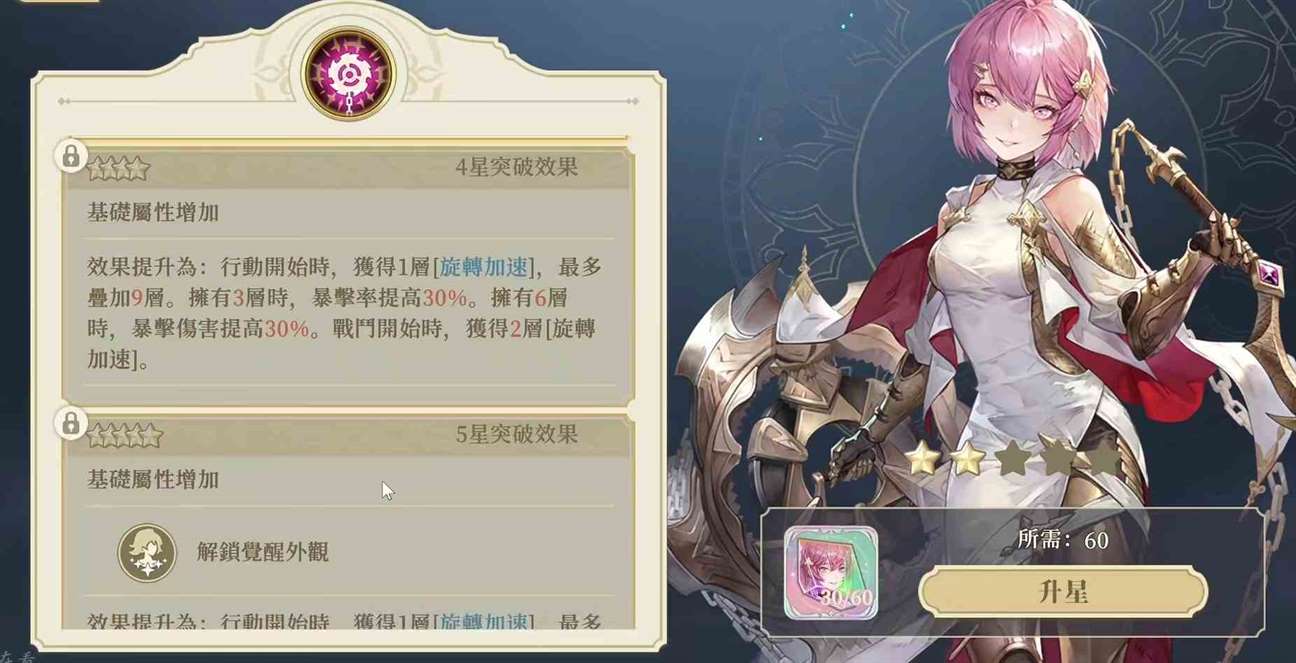Viewport: 1296px width, 663px height.
Task: Click the star rating icons beside 4星突破效果
Action: [118, 168]
